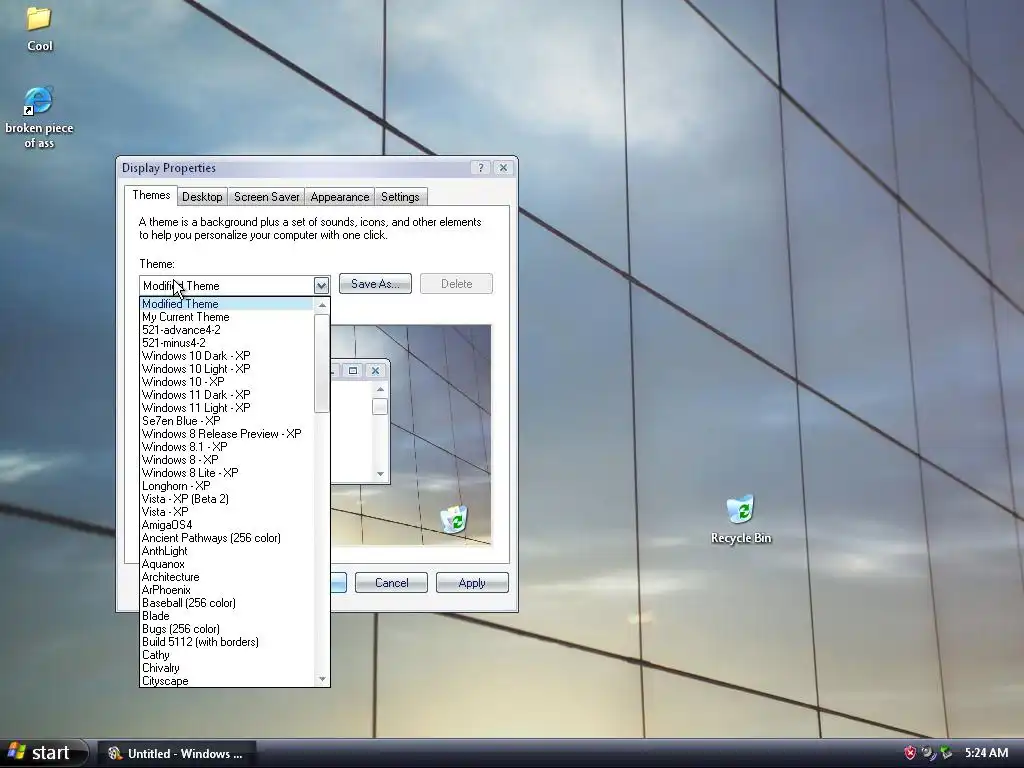The image size is (1024, 768).
Task: Open the Appearance tab
Action: coord(340,197)
